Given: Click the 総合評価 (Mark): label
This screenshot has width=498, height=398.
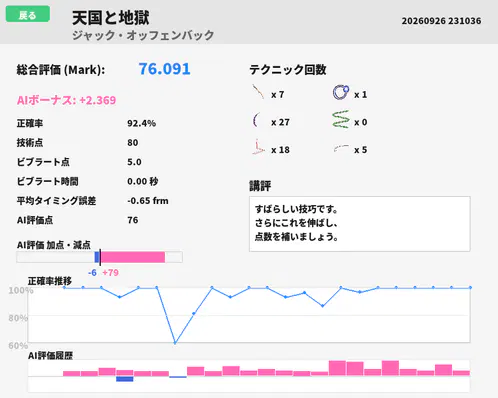Looking at the screenshot, I should tap(61, 70).
